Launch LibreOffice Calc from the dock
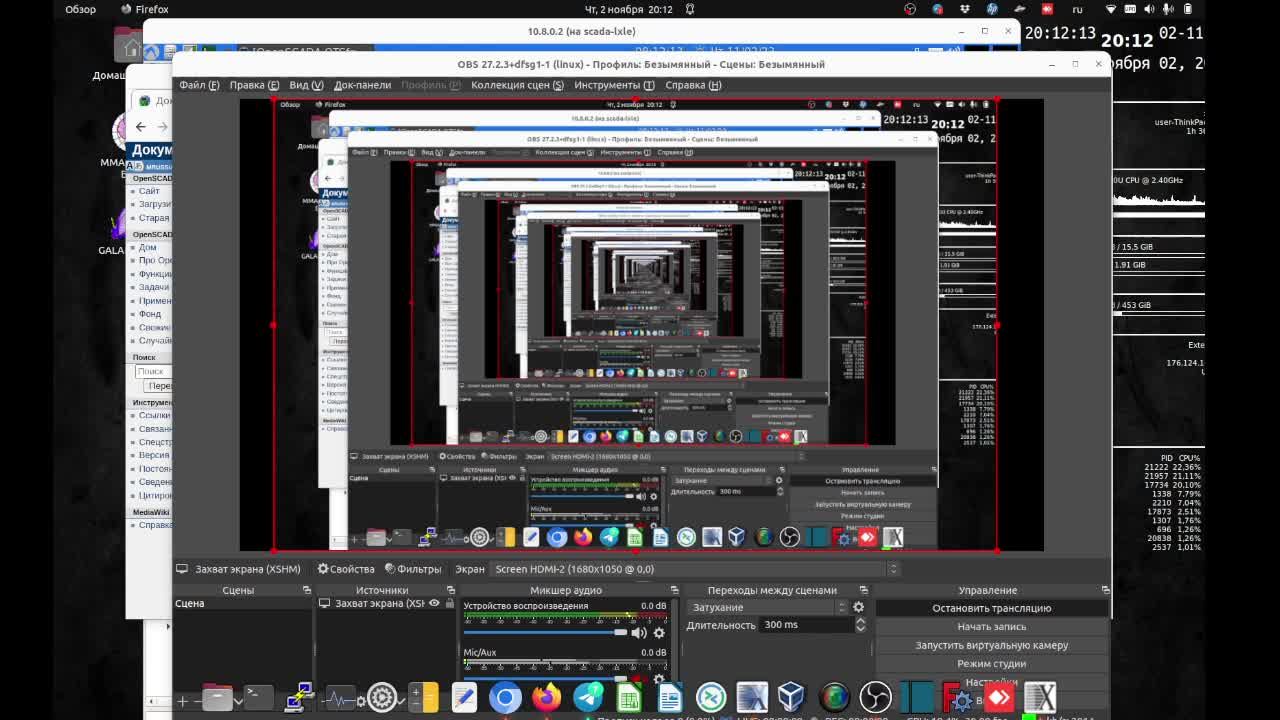Viewport: 1280px width, 720px height. 629,697
